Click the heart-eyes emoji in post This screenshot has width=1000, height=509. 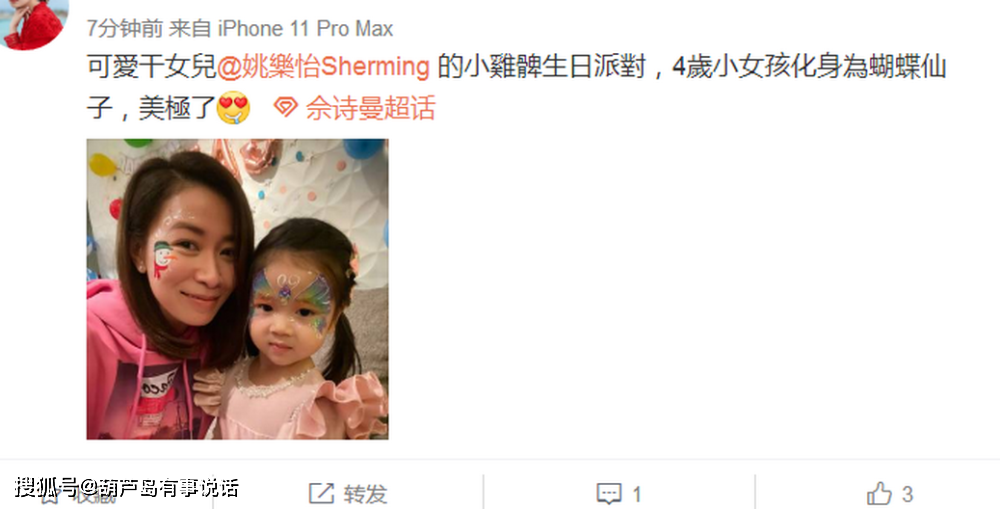point(233,108)
